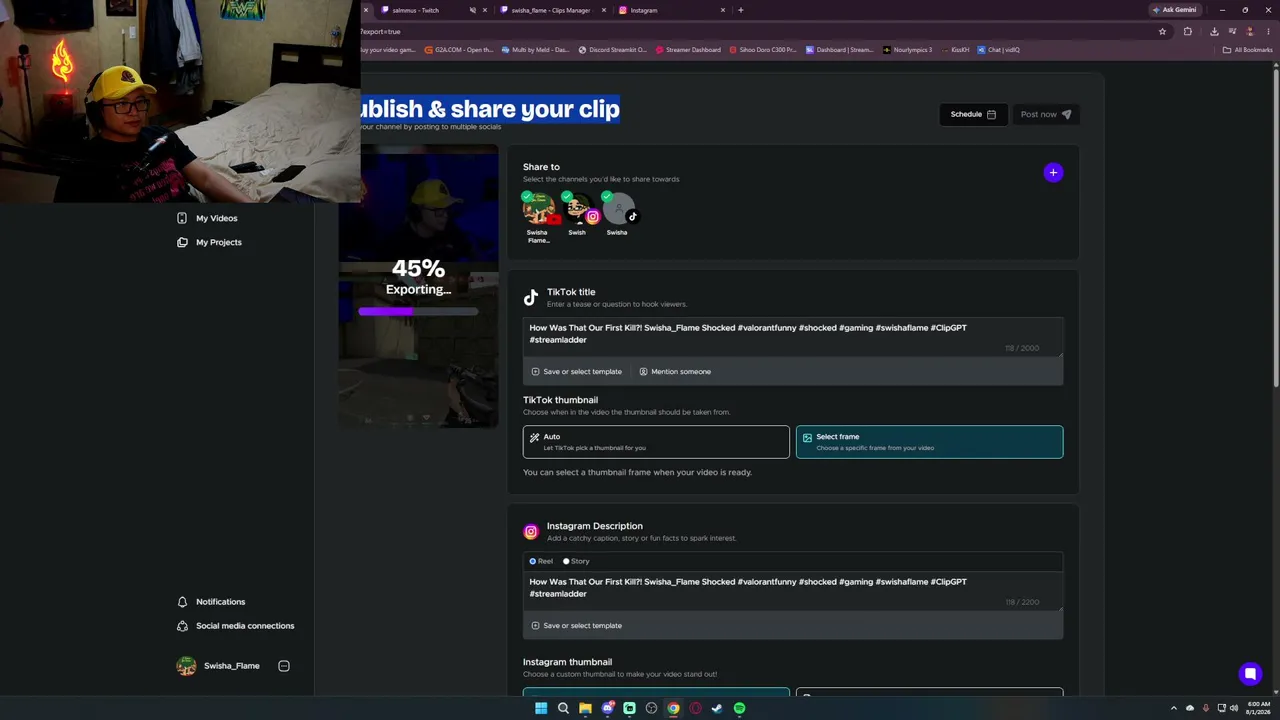The image size is (1280, 720).
Task: Click the Schedule button
Action: [x=973, y=114]
